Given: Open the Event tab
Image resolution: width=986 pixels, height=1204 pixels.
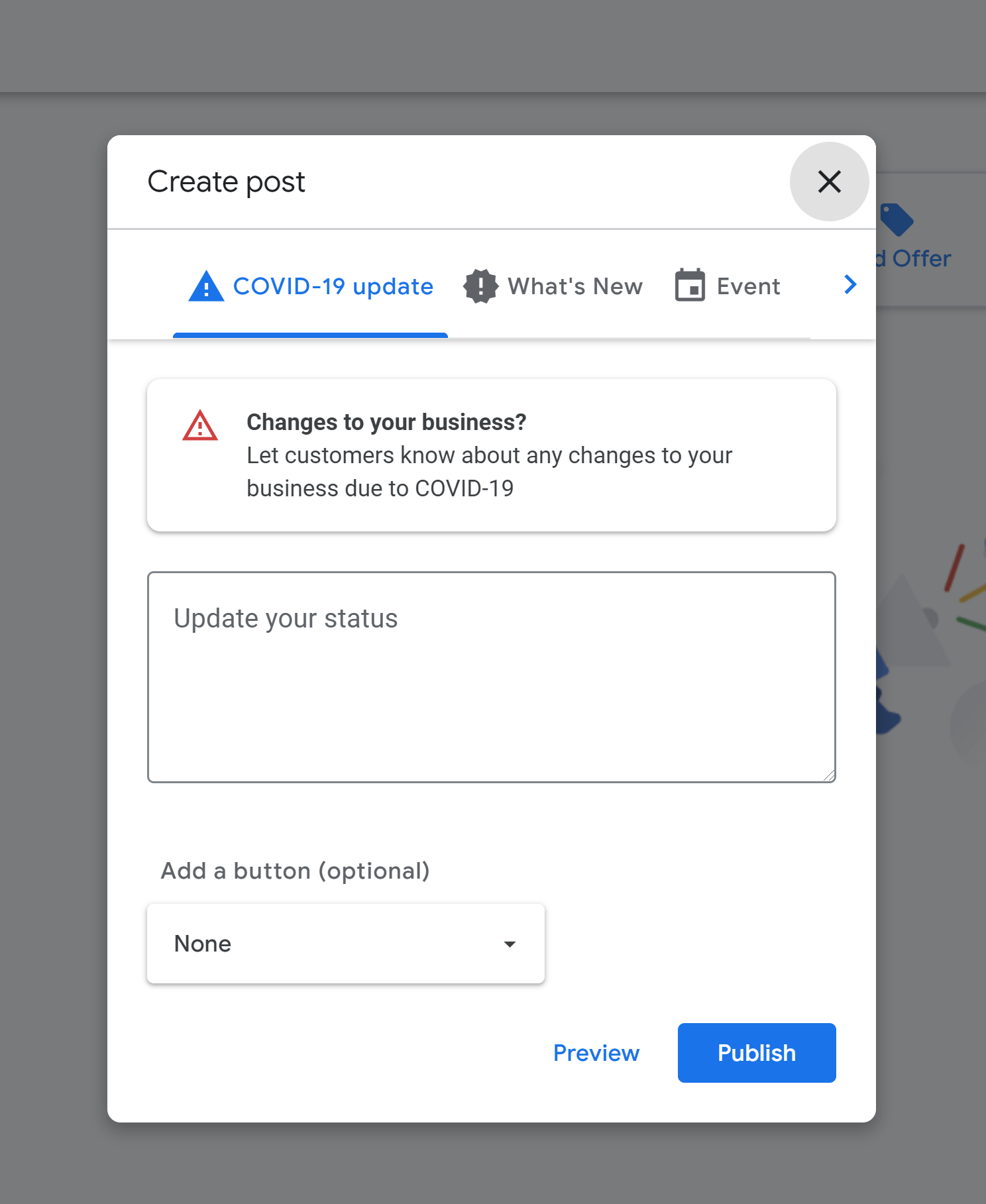Looking at the screenshot, I should click(728, 286).
